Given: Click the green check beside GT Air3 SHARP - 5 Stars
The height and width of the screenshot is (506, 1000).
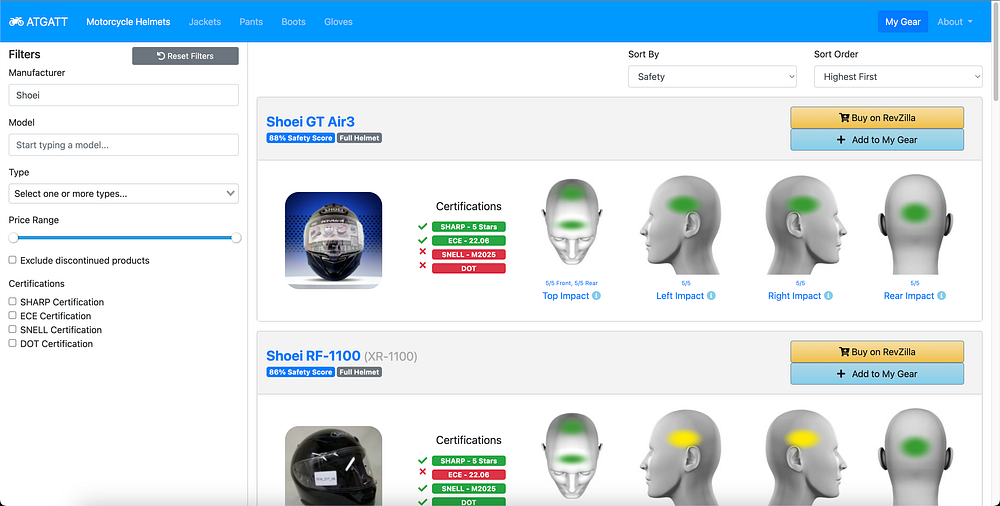Looking at the screenshot, I should coord(422,227).
